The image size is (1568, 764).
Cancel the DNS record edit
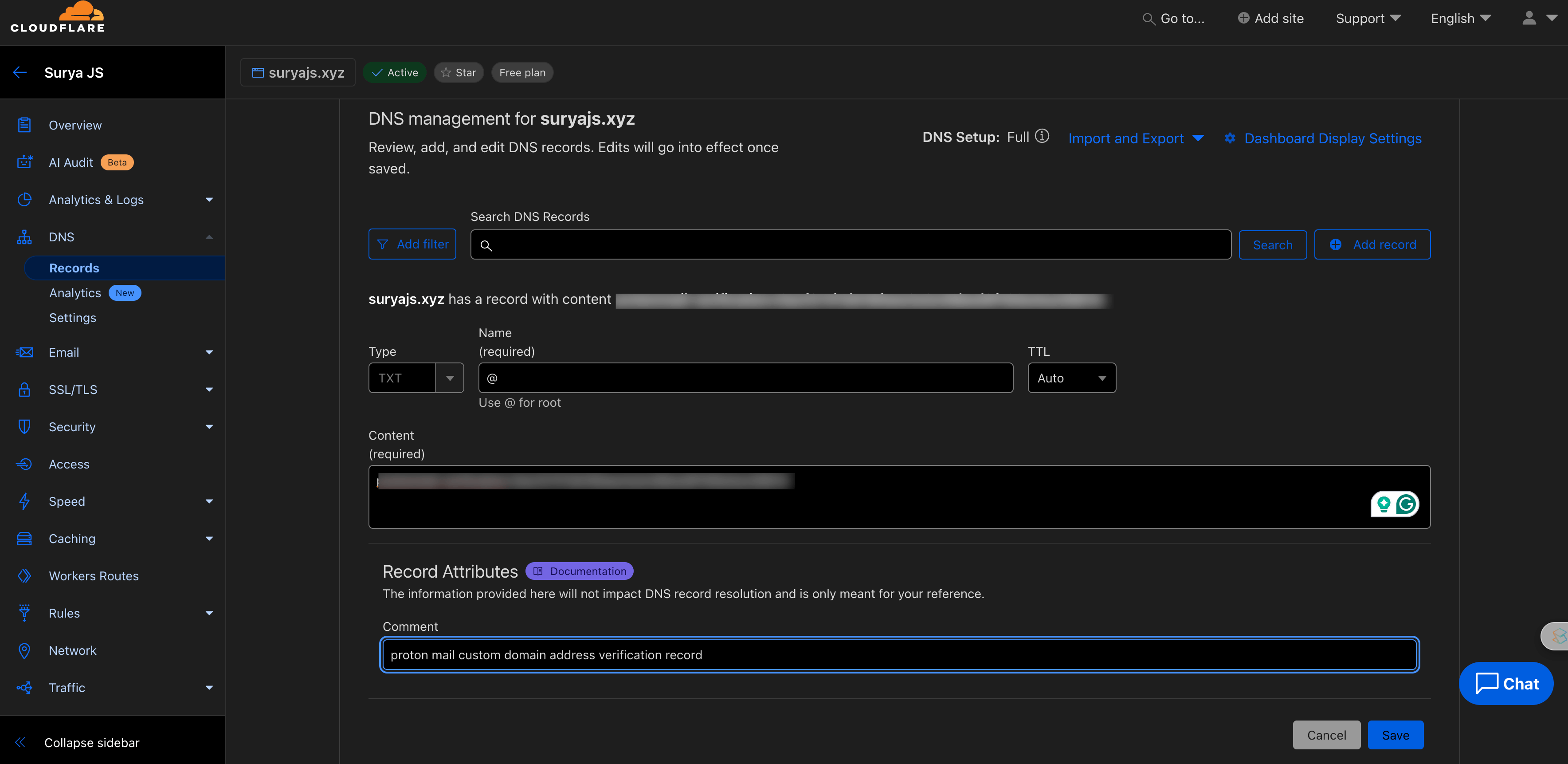click(x=1327, y=735)
